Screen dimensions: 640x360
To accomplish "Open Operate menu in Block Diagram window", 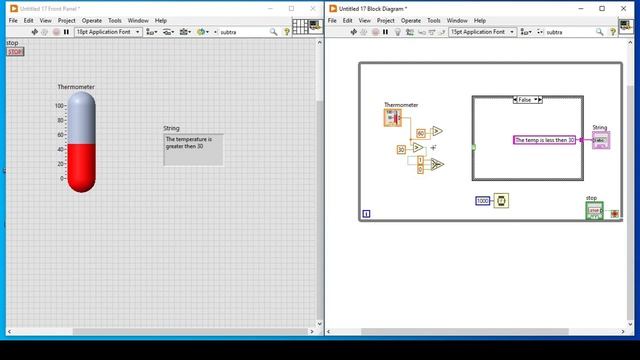I will pyautogui.click(x=411, y=20).
